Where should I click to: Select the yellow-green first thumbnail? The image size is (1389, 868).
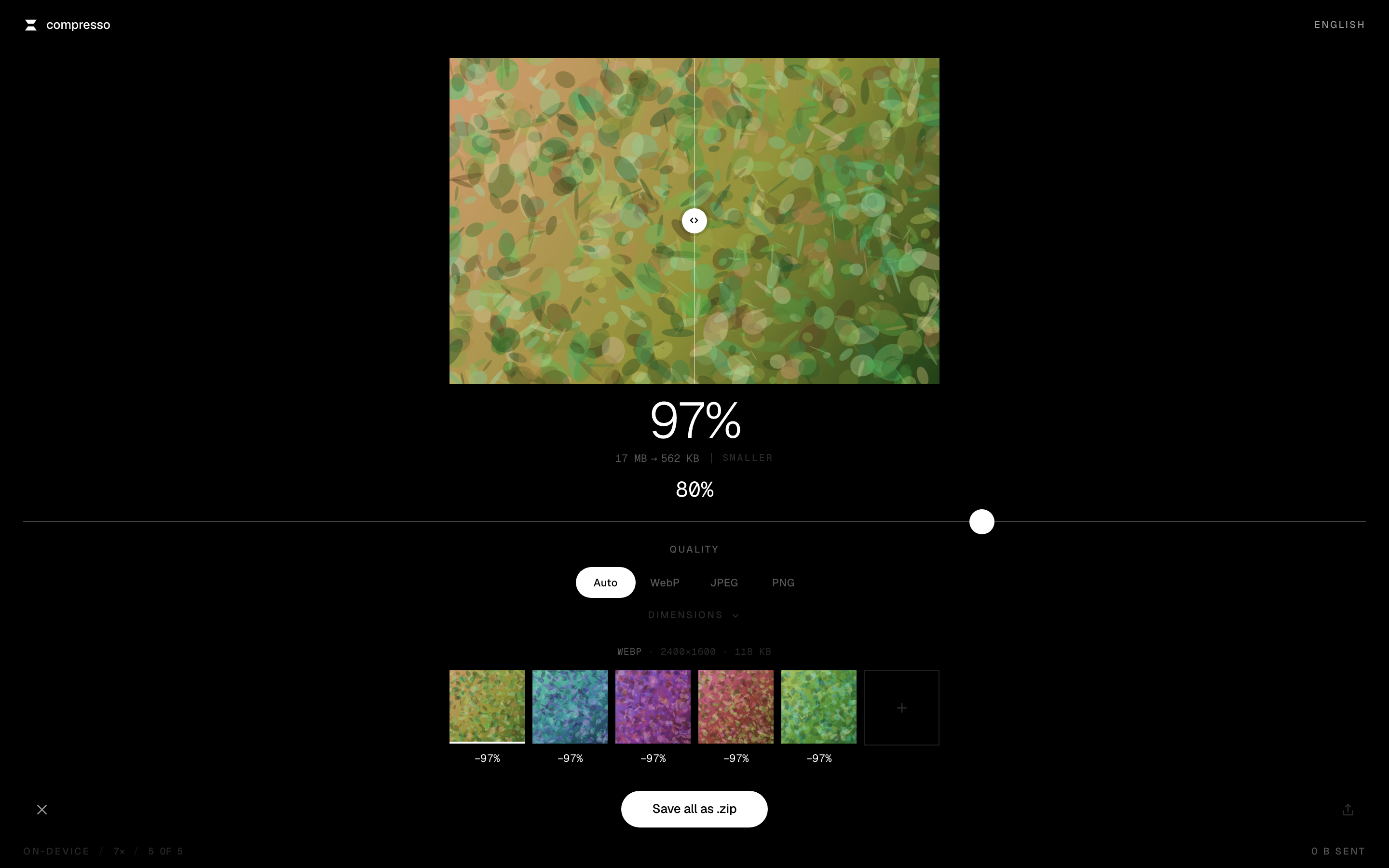pyautogui.click(x=487, y=706)
